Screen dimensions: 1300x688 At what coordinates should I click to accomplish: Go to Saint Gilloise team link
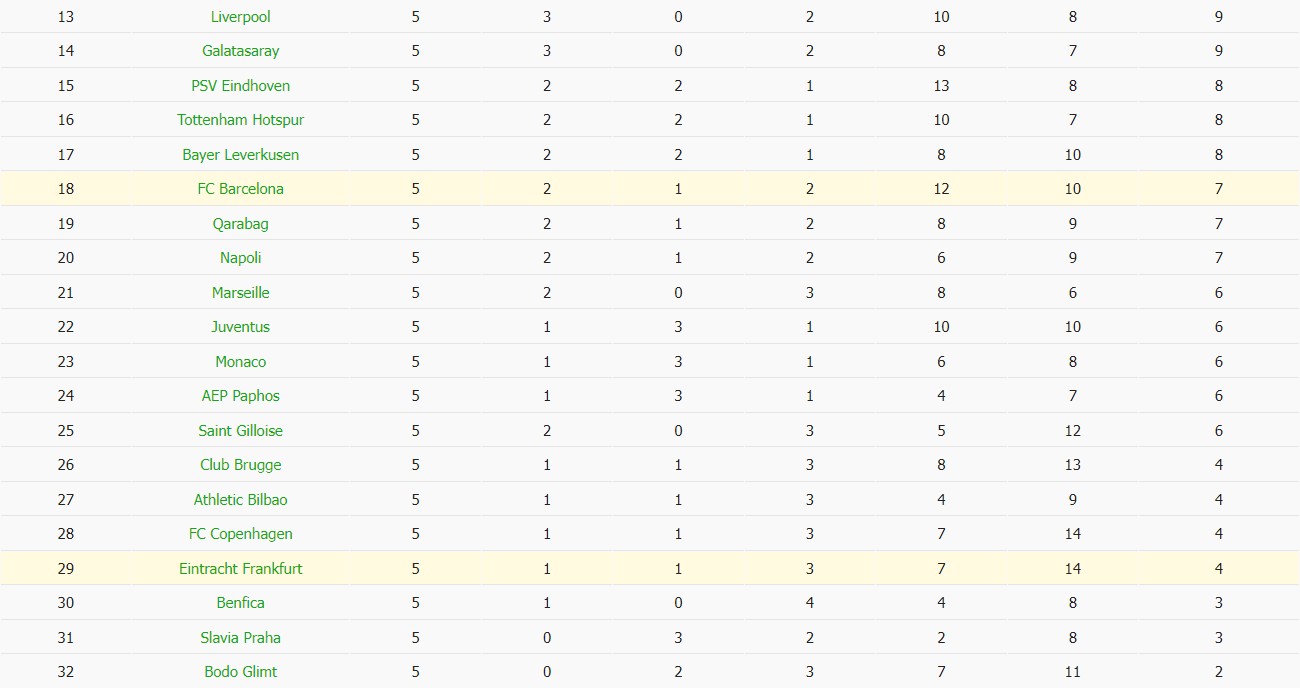click(x=241, y=431)
